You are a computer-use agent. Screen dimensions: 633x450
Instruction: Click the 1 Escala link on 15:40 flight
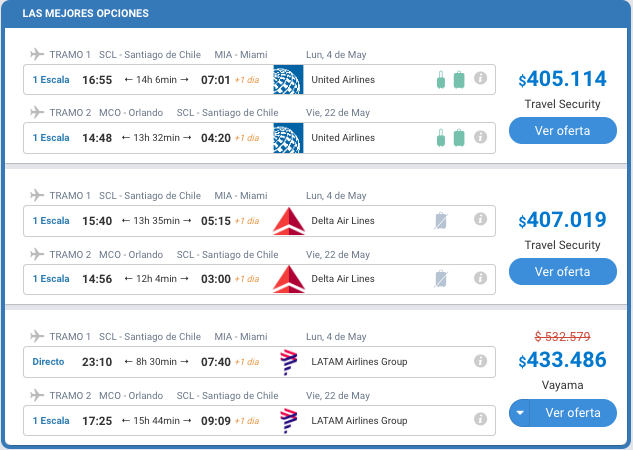[x=51, y=221]
